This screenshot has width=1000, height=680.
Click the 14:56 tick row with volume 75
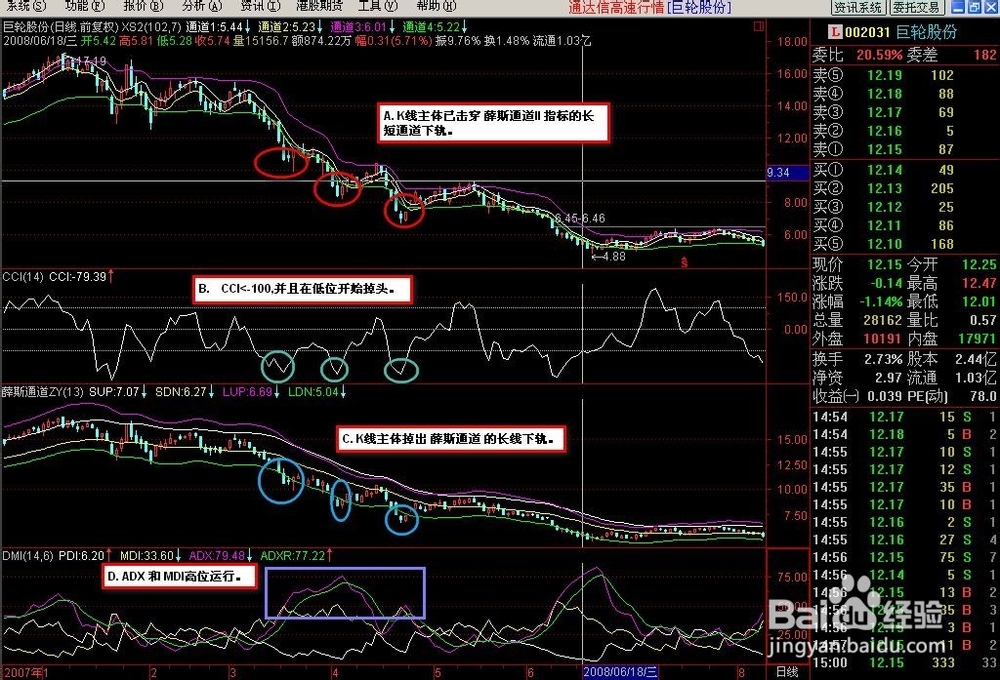point(905,558)
